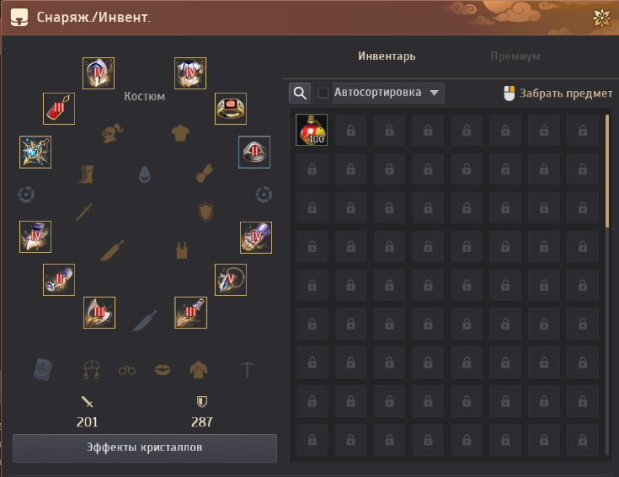The image size is (619, 477).
Task: Select the lips cosmetic slot icon
Action: pyautogui.click(x=163, y=370)
